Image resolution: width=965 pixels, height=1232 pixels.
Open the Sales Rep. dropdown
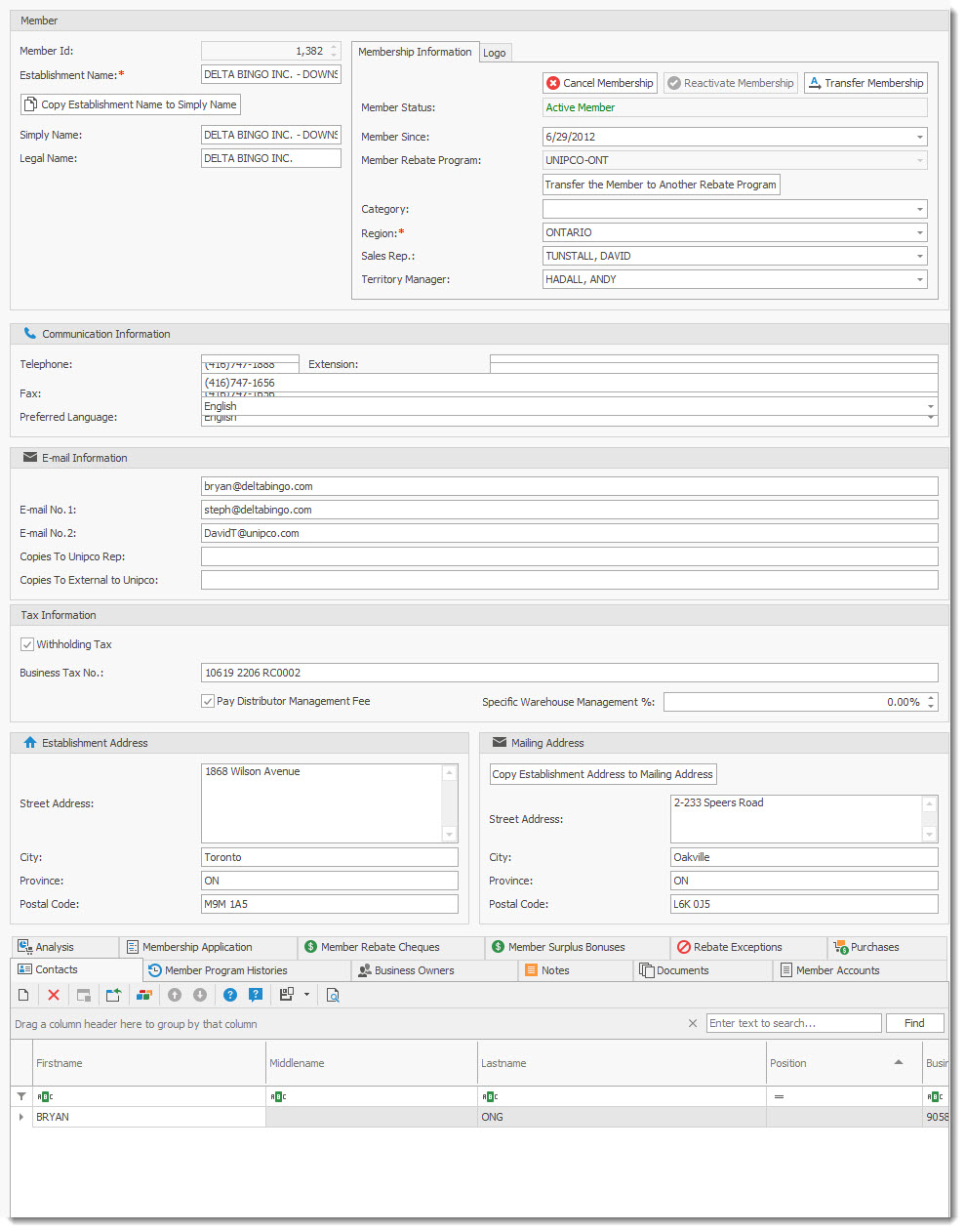pyautogui.click(x=919, y=256)
